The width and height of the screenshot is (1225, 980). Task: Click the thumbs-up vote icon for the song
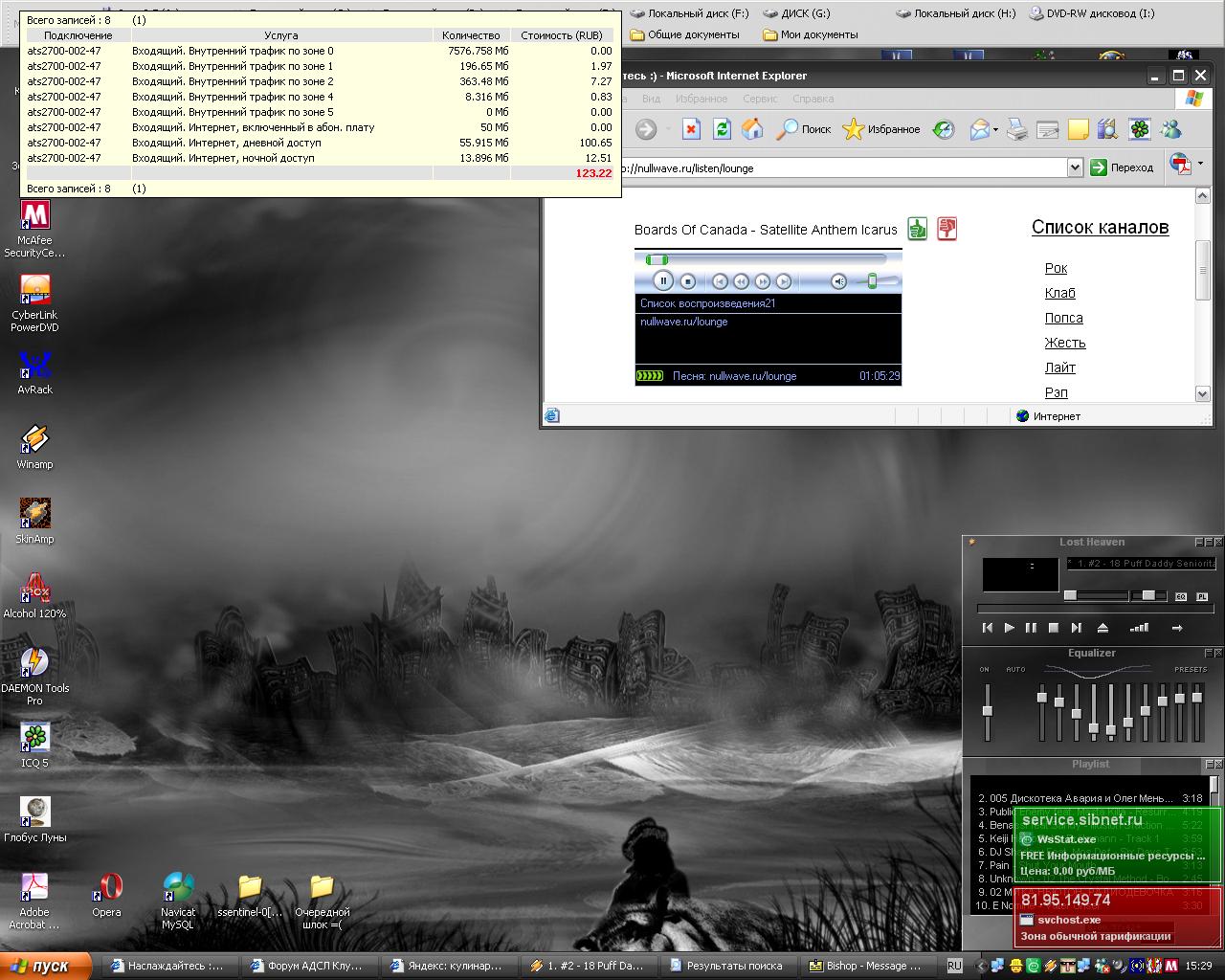pos(918,229)
